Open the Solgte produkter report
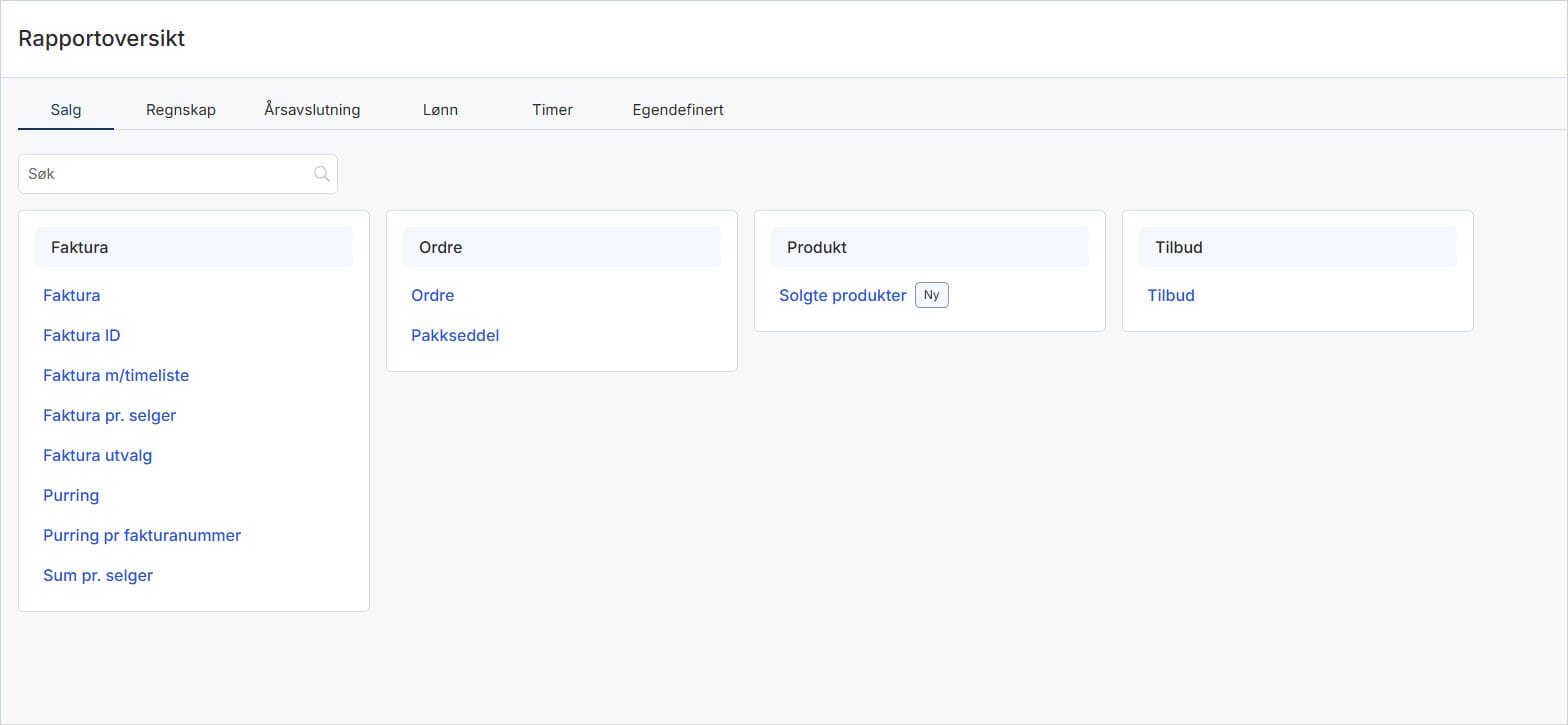 click(843, 296)
